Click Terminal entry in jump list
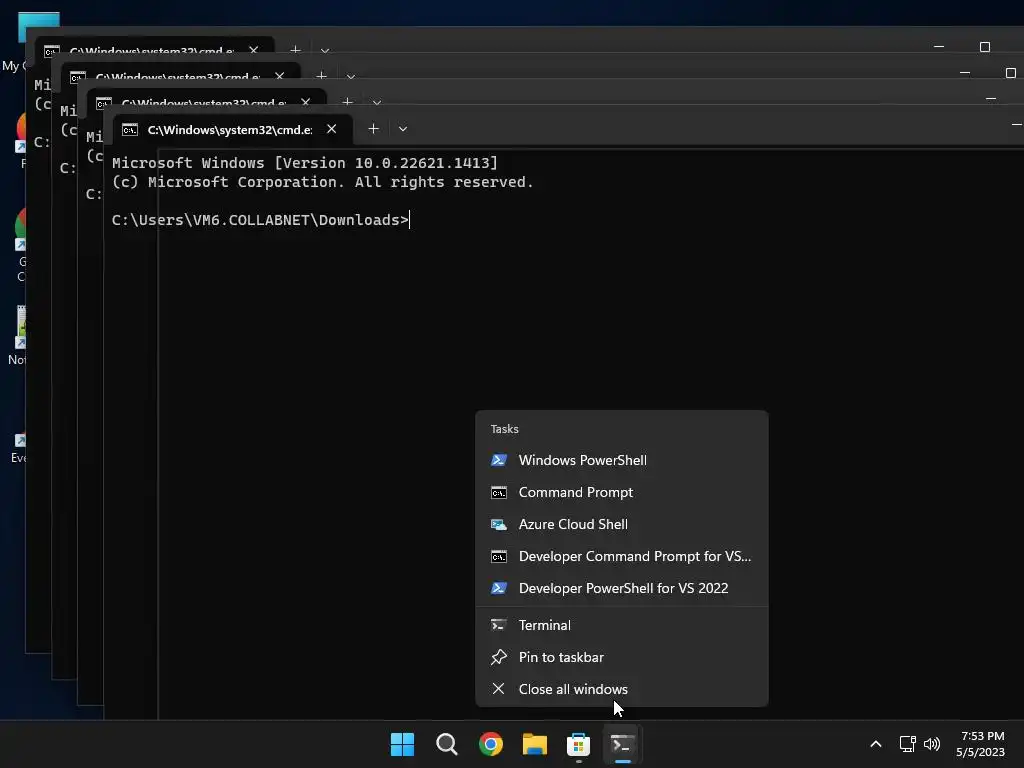 pos(622,625)
